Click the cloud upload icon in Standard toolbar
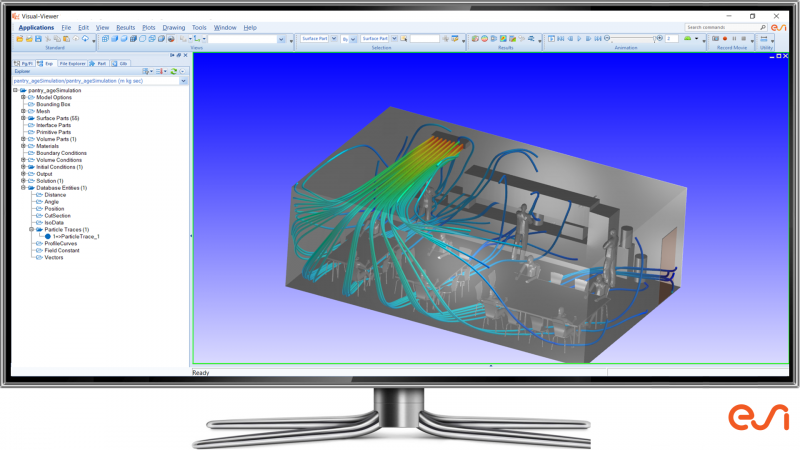 [x=76, y=39]
